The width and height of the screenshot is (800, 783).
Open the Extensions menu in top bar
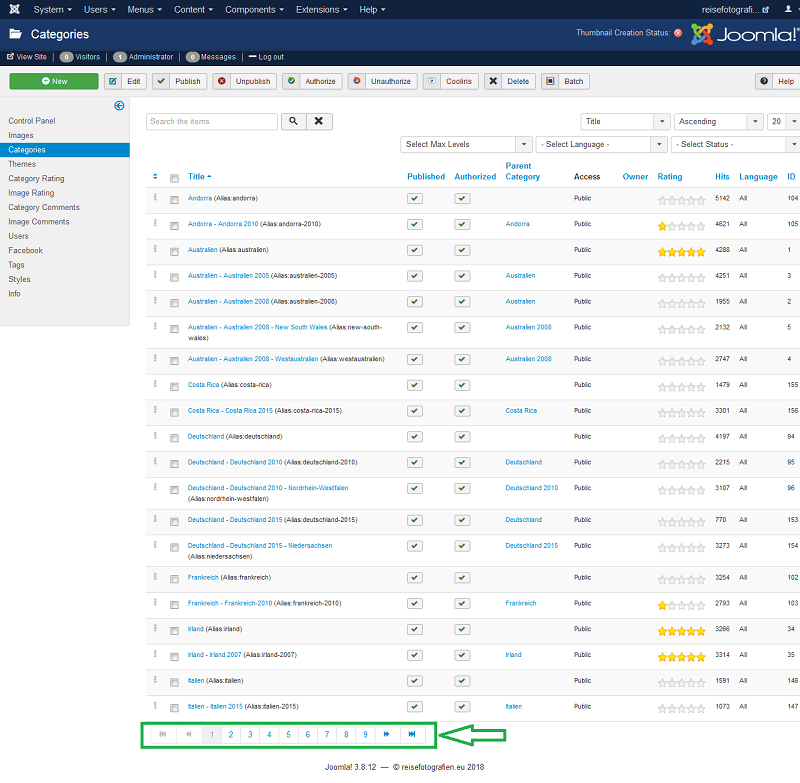(x=320, y=9)
